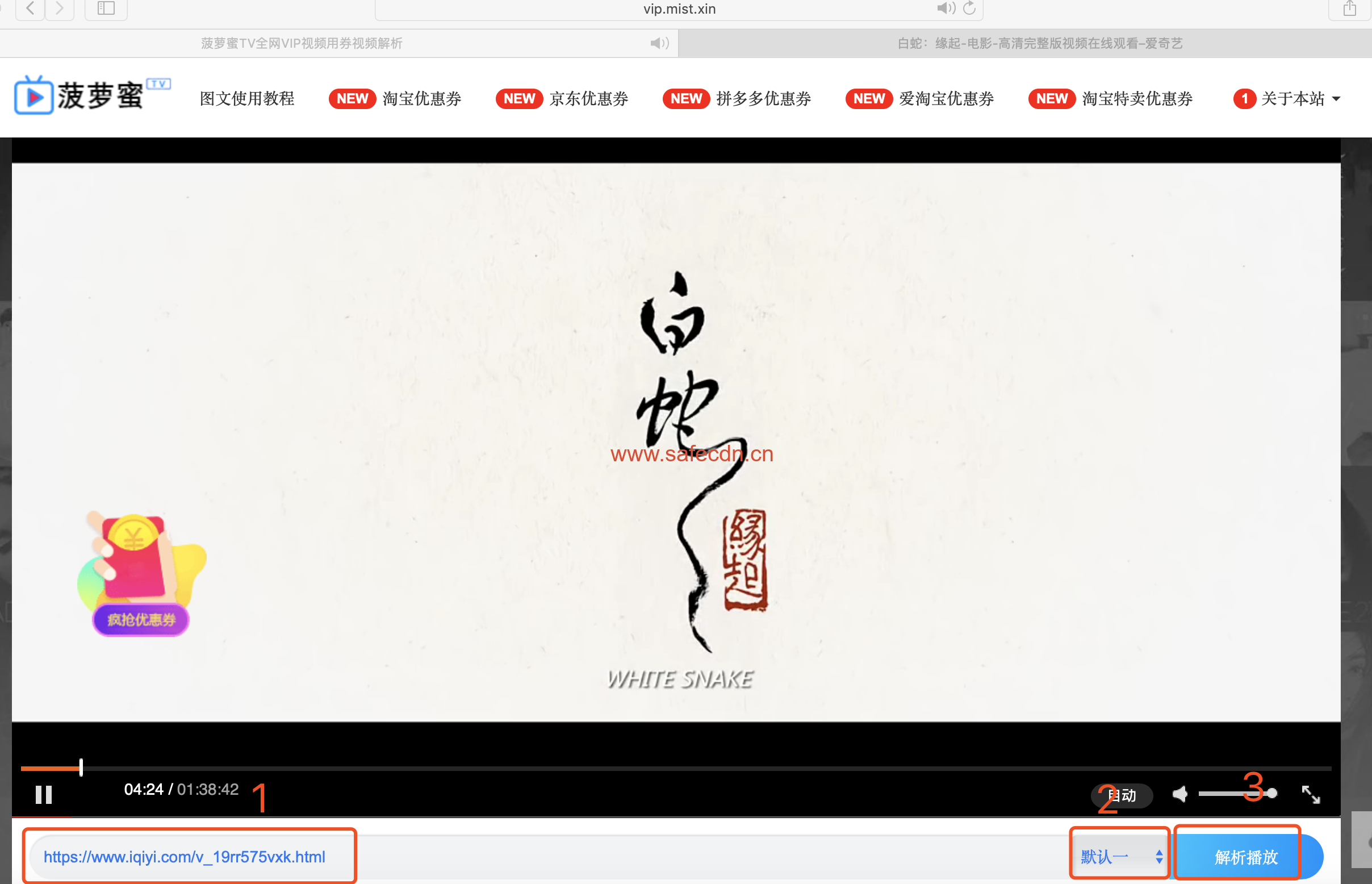Click the 疯抢优惠券 red envelope promo
The height and width of the screenshot is (884, 1372).
click(141, 574)
